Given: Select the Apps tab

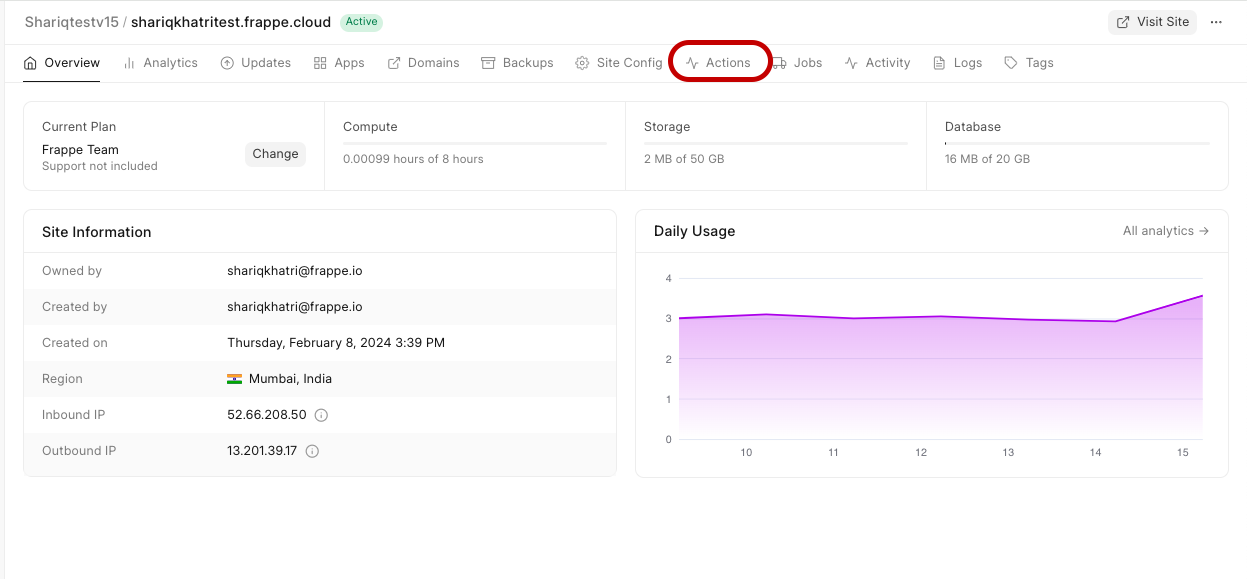Looking at the screenshot, I should (339, 63).
